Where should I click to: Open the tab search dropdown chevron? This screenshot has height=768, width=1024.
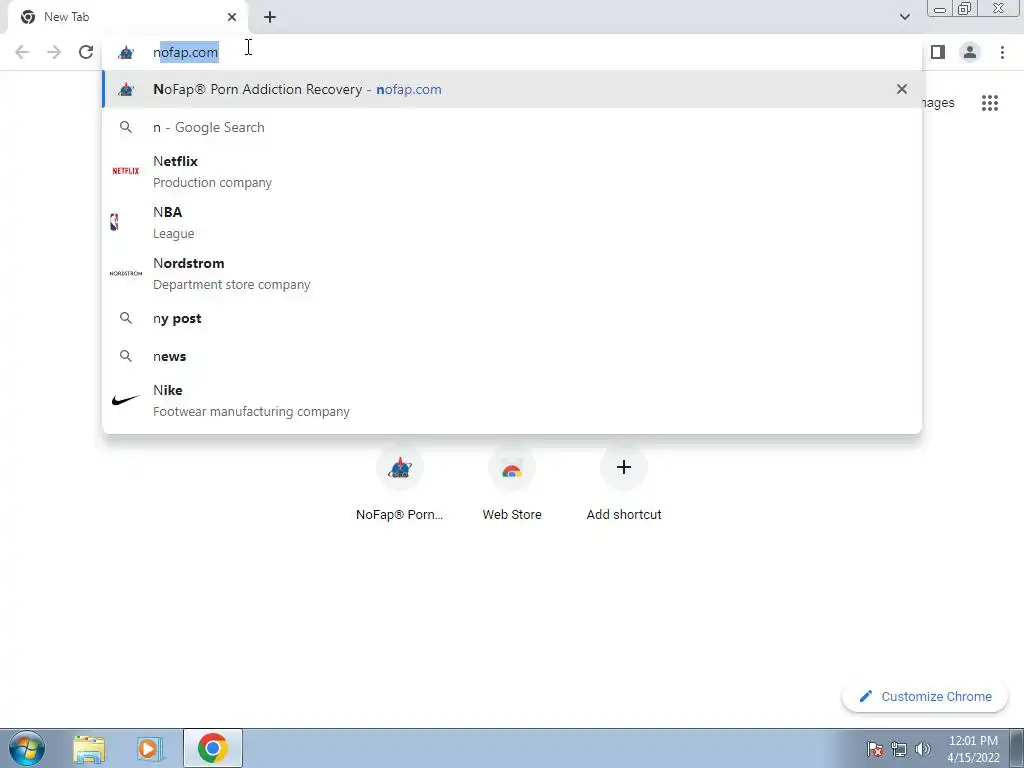click(x=904, y=17)
